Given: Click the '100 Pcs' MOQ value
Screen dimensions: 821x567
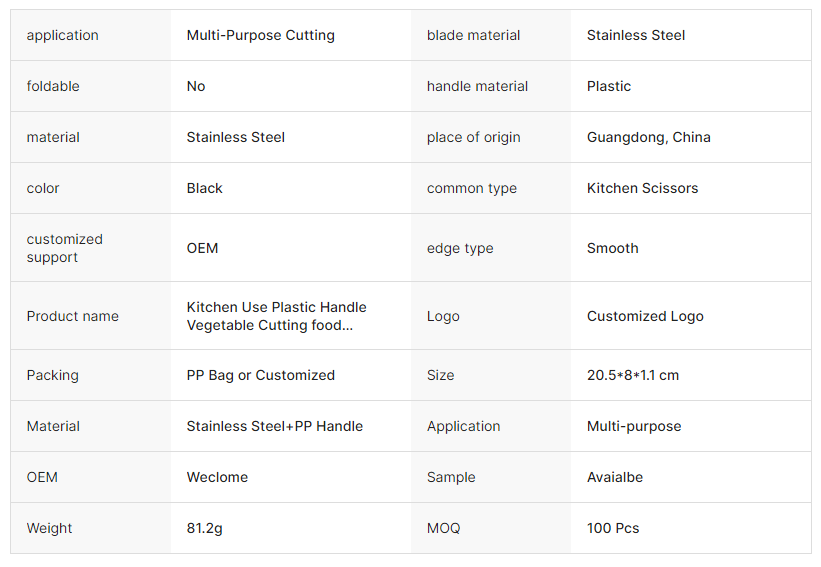Looking at the screenshot, I should [x=612, y=528].
